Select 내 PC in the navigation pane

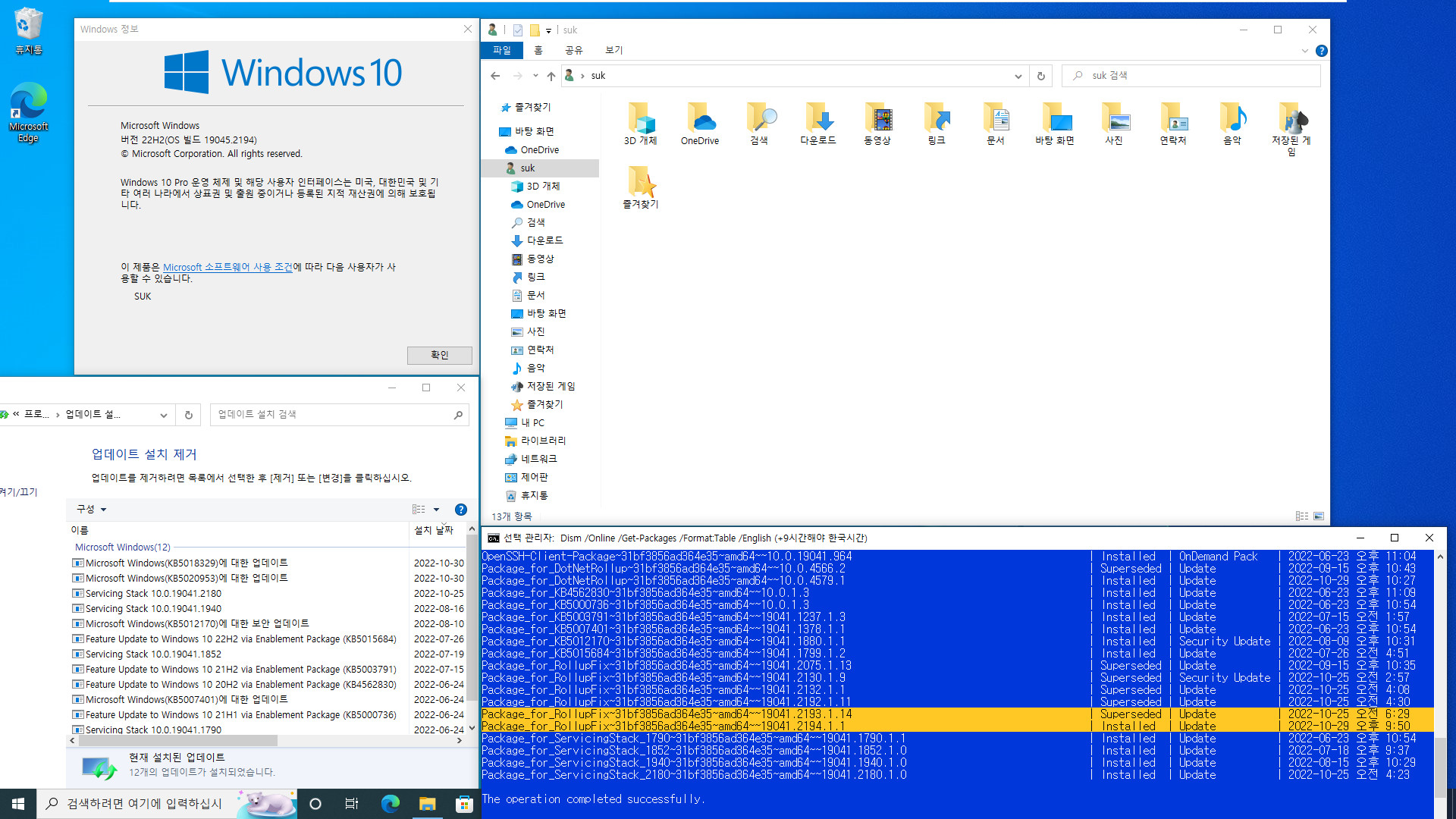click(x=525, y=423)
